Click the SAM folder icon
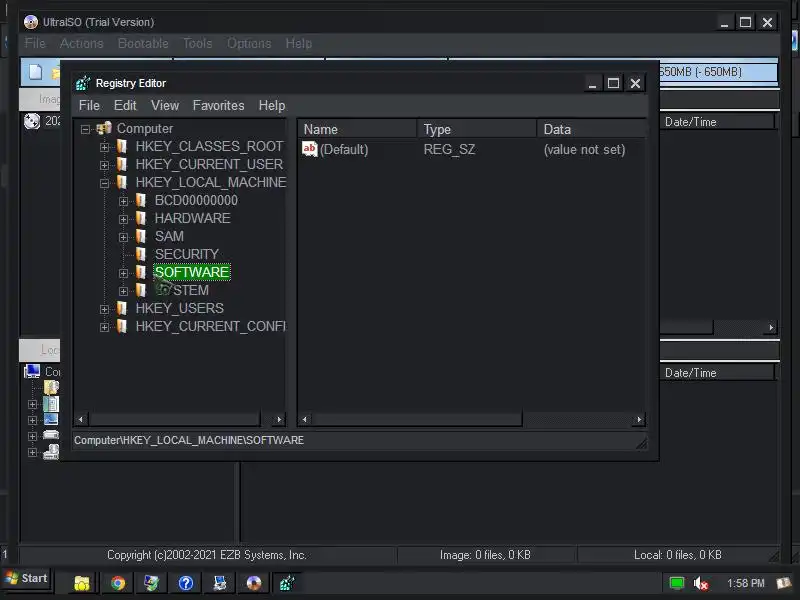This screenshot has height=600, width=800. [x=141, y=236]
